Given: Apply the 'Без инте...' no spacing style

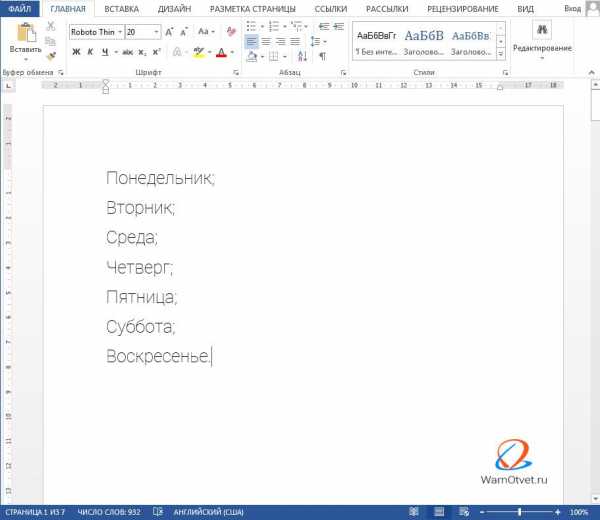Looking at the screenshot, I should click(x=377, y=42).
